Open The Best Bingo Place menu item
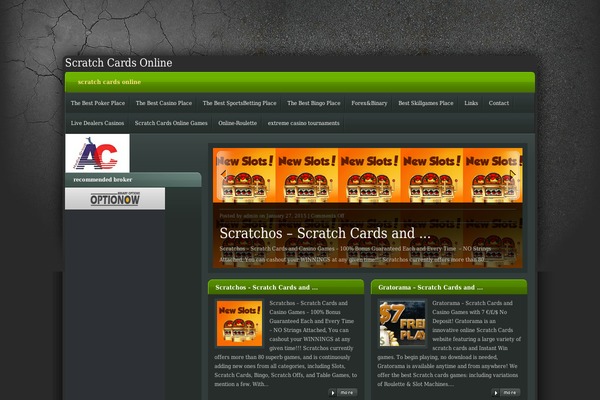600x400 pixels. [314, 103]
